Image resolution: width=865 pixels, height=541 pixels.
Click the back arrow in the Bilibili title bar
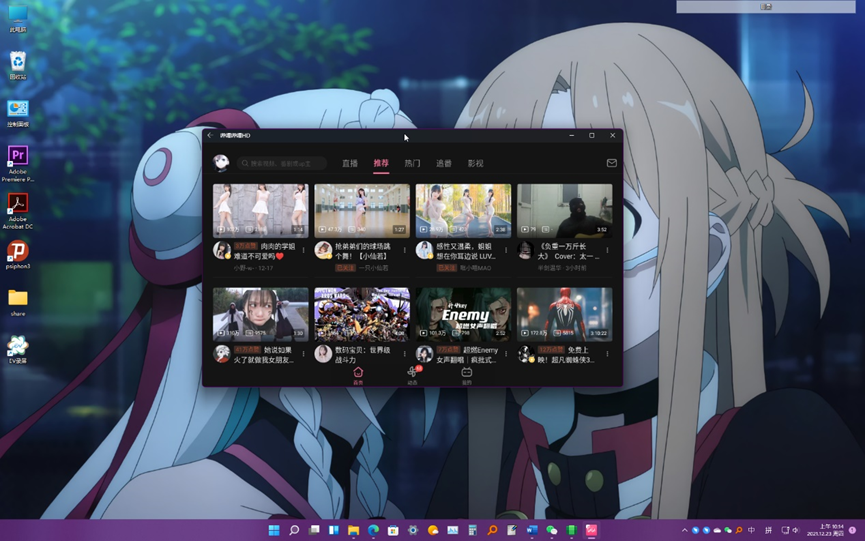pos(210,135)
